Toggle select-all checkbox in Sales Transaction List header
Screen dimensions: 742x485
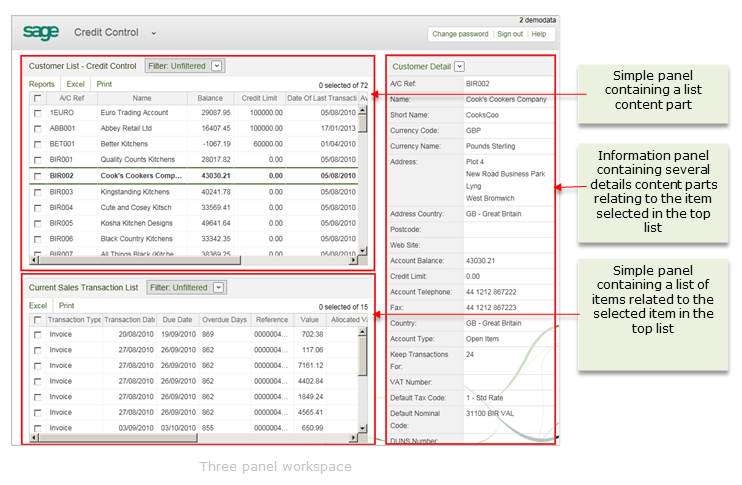coord(37,320)
